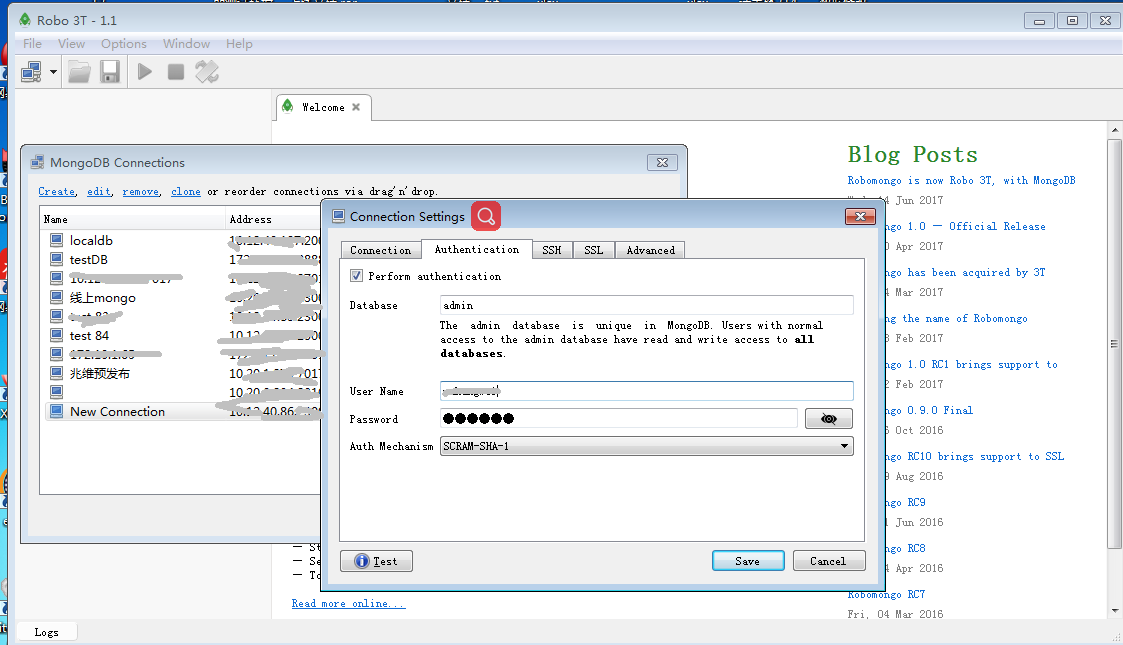The image size is (1123, 645).
Task: Select the 线上mongo connection icon
Action: (x=57, y=297)
